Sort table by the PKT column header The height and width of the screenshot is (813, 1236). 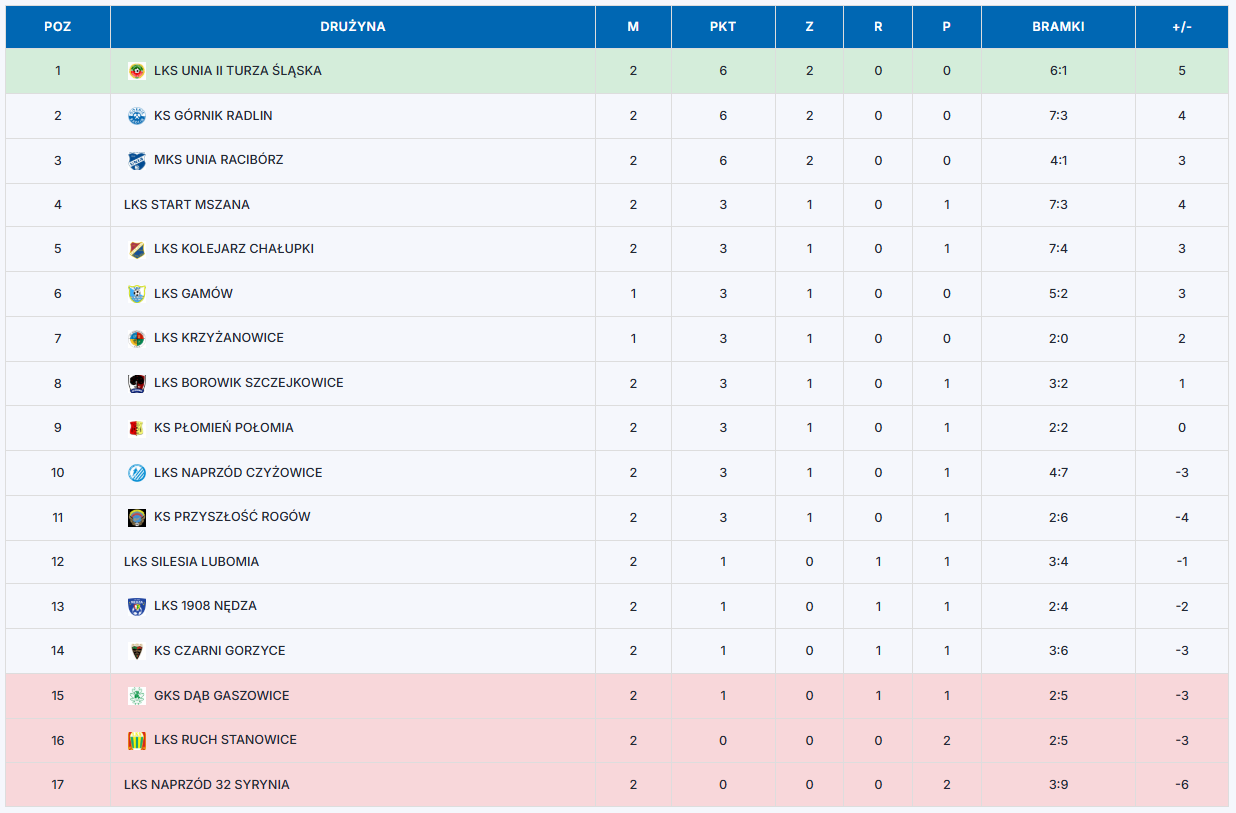coord(723,27)
